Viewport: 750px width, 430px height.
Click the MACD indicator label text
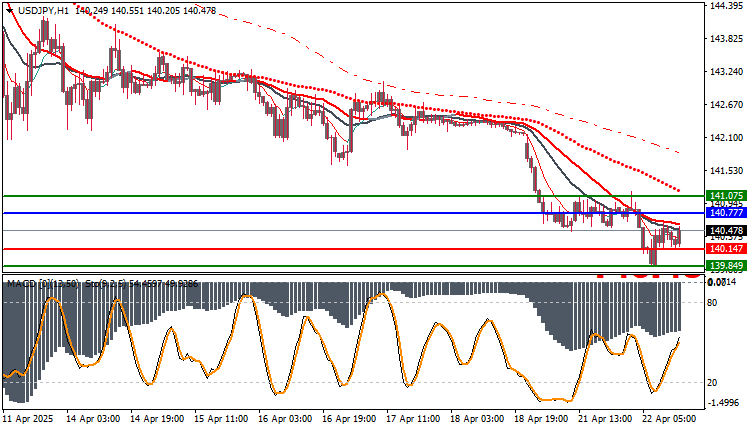[x=43, y=284]
